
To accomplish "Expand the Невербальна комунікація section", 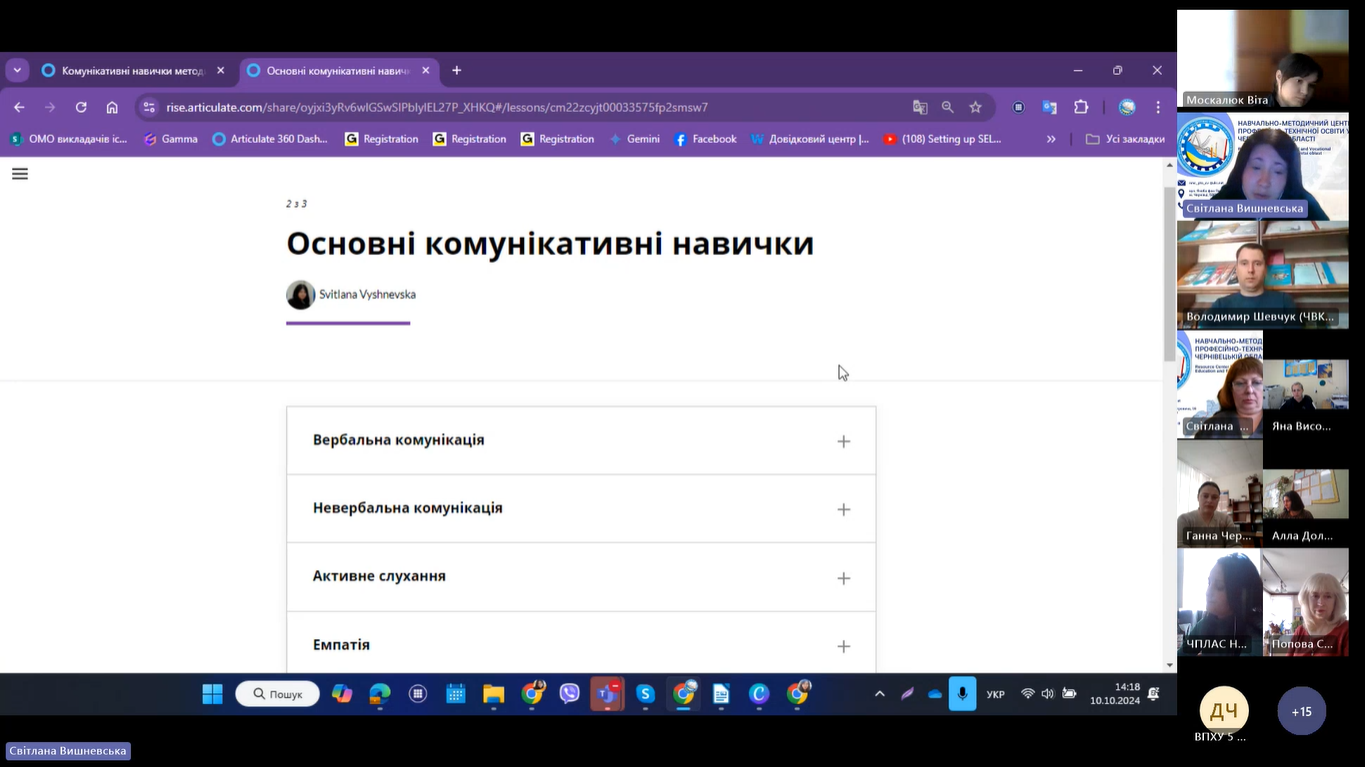I will [843, 509].
